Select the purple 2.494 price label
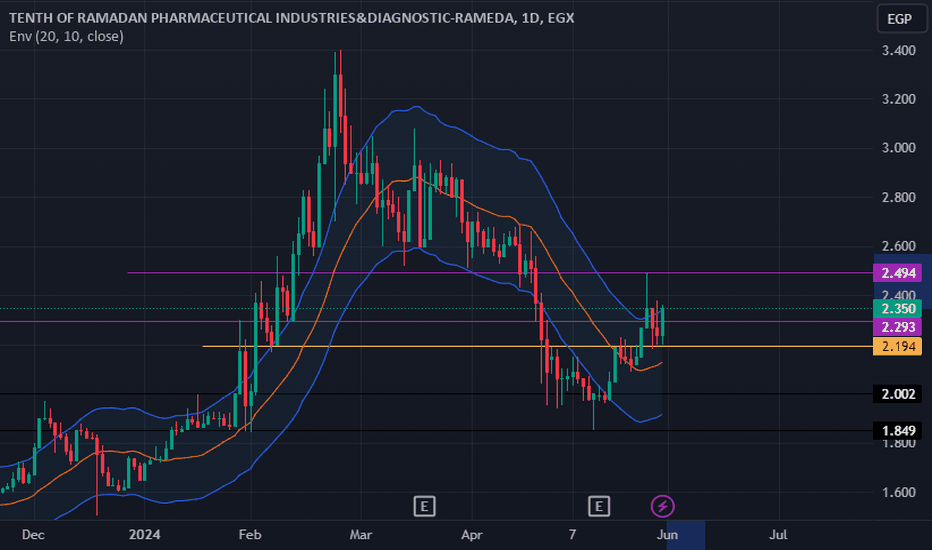The image size is (932, 550). click(898, 273)
